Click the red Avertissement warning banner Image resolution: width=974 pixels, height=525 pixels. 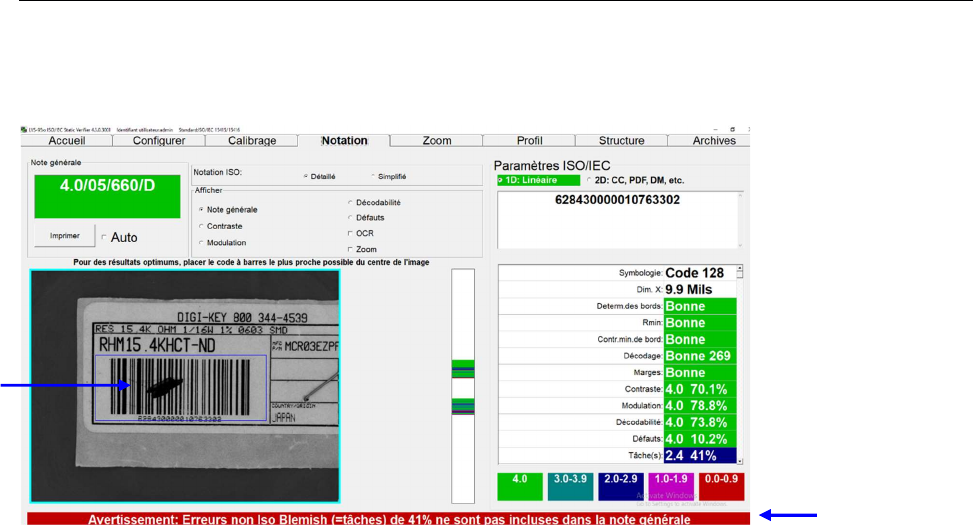point(388,519)
